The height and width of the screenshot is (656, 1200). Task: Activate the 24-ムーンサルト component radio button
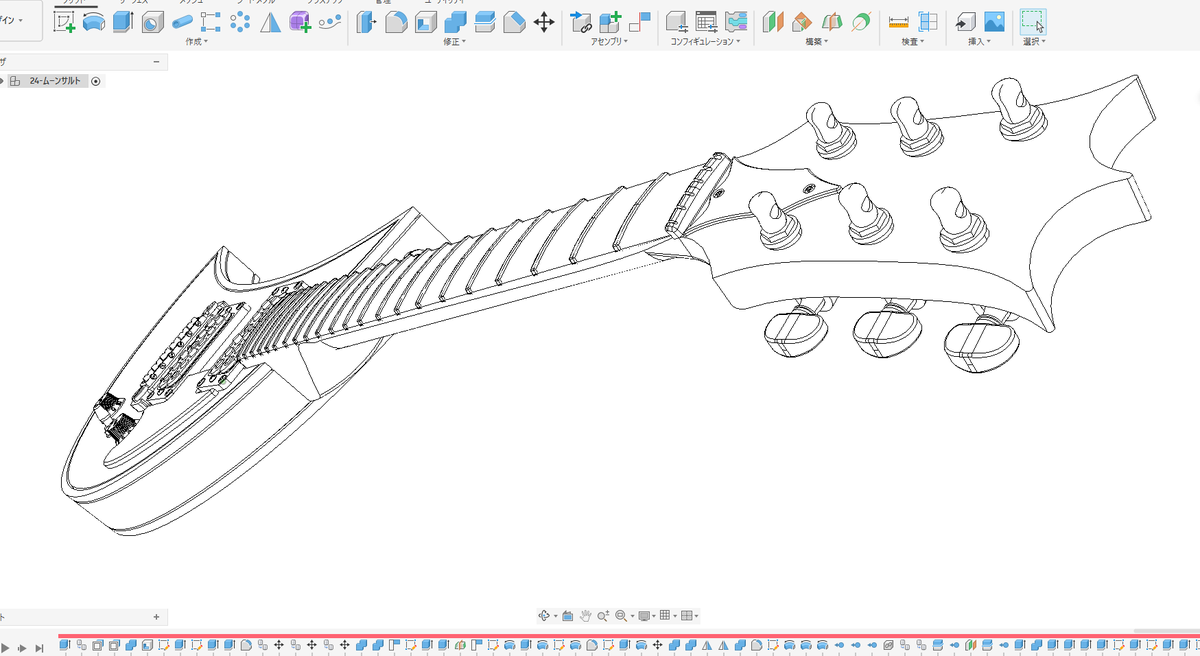(96, 82)
